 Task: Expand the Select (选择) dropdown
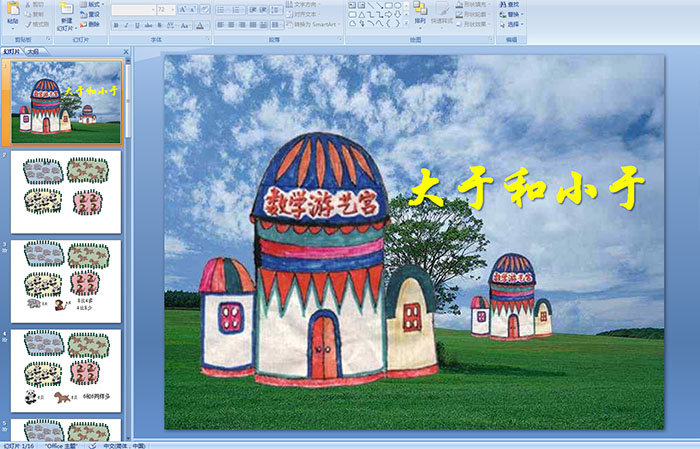(513, 24)
